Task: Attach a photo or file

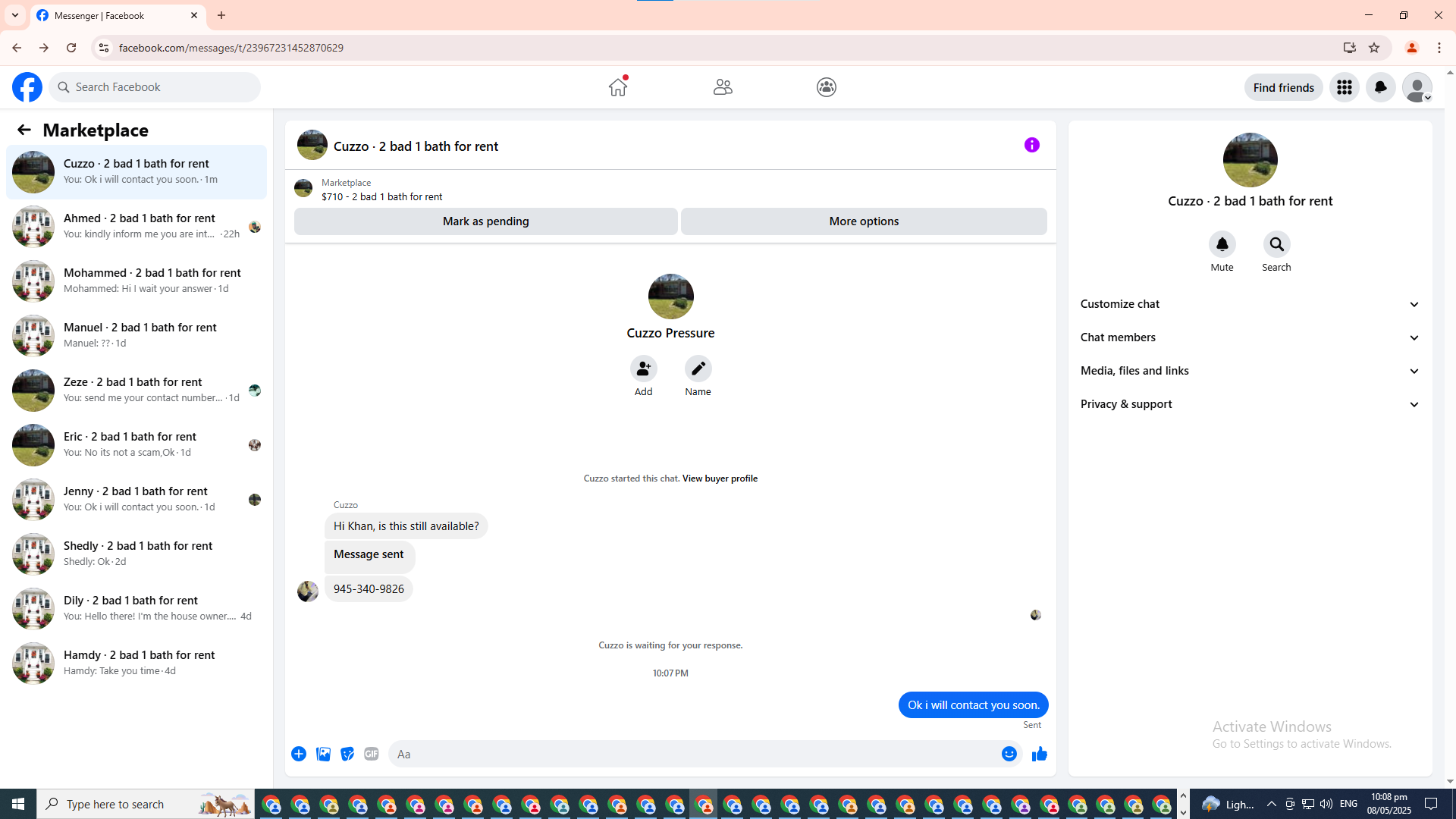Action: click(323, 754)
